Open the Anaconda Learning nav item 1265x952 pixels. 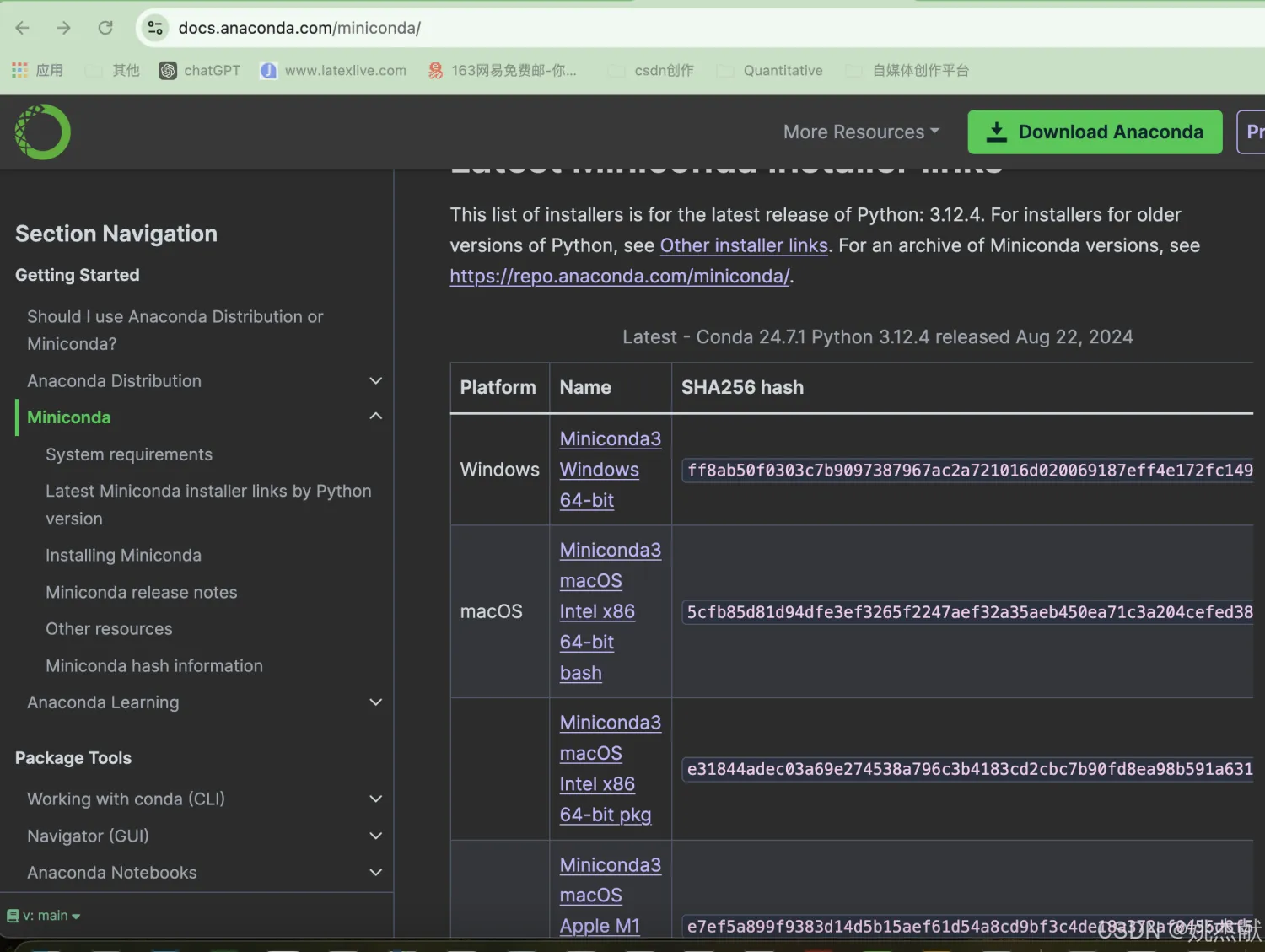coord(103,702)
